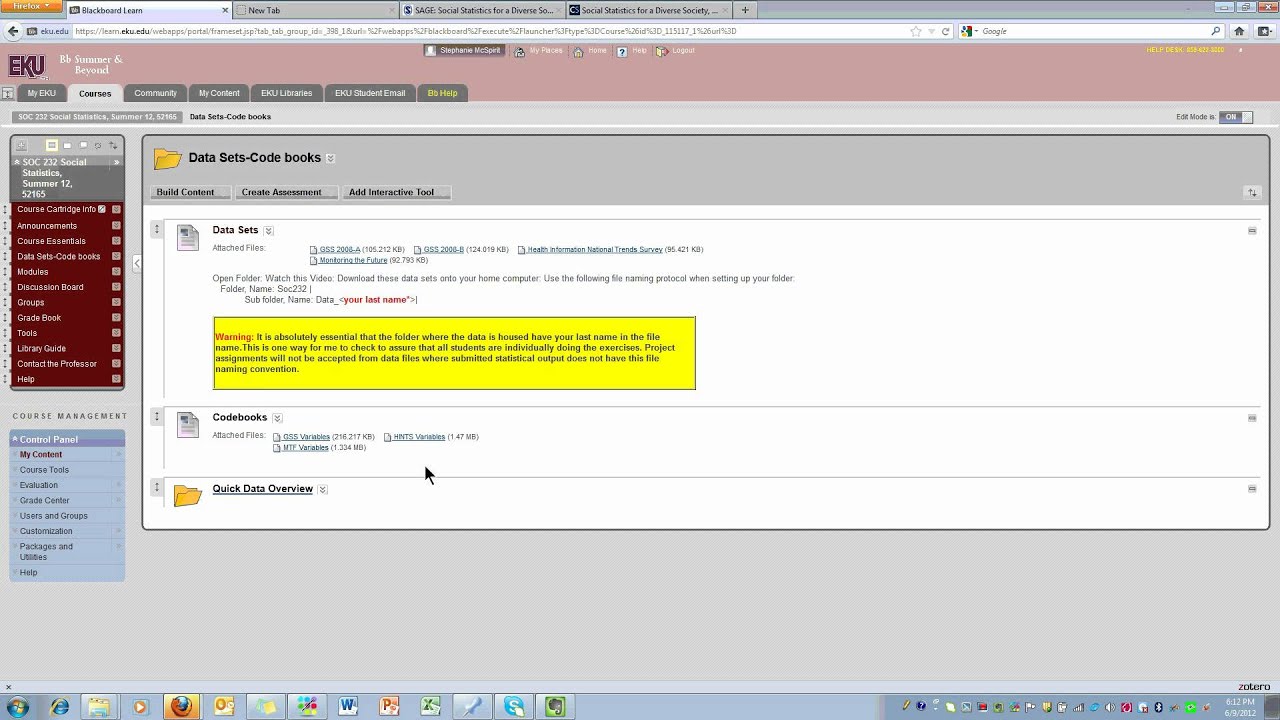Click the reorder arrows icon in course menu

click(x=113, y=146)
